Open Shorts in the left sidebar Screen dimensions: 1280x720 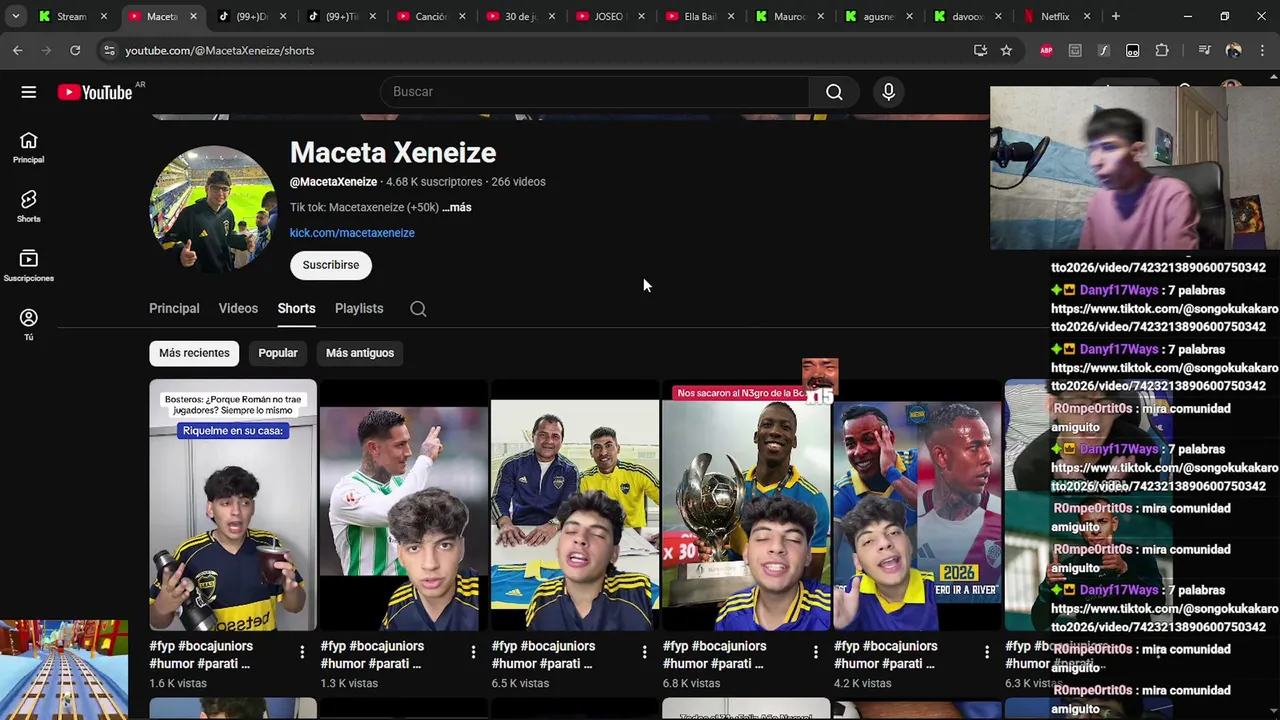tap(28, 207)
